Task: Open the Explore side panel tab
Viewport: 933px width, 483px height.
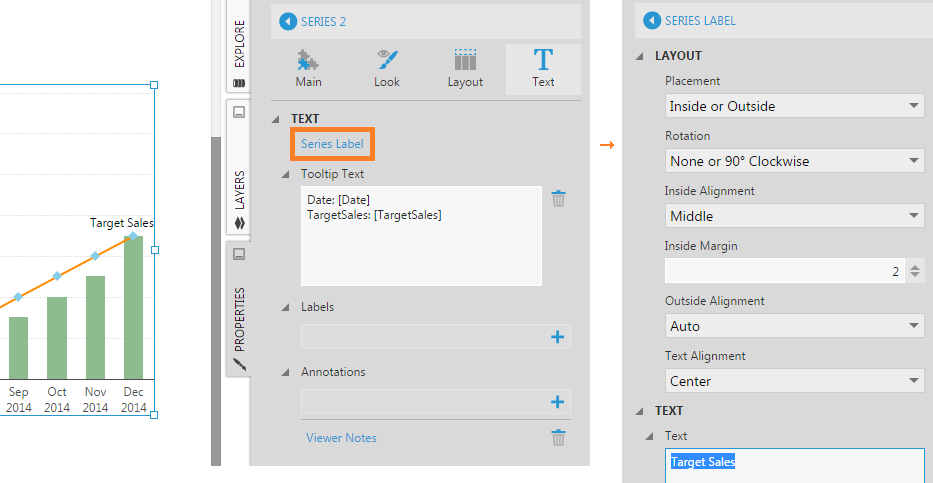Action: click(239, 52)
